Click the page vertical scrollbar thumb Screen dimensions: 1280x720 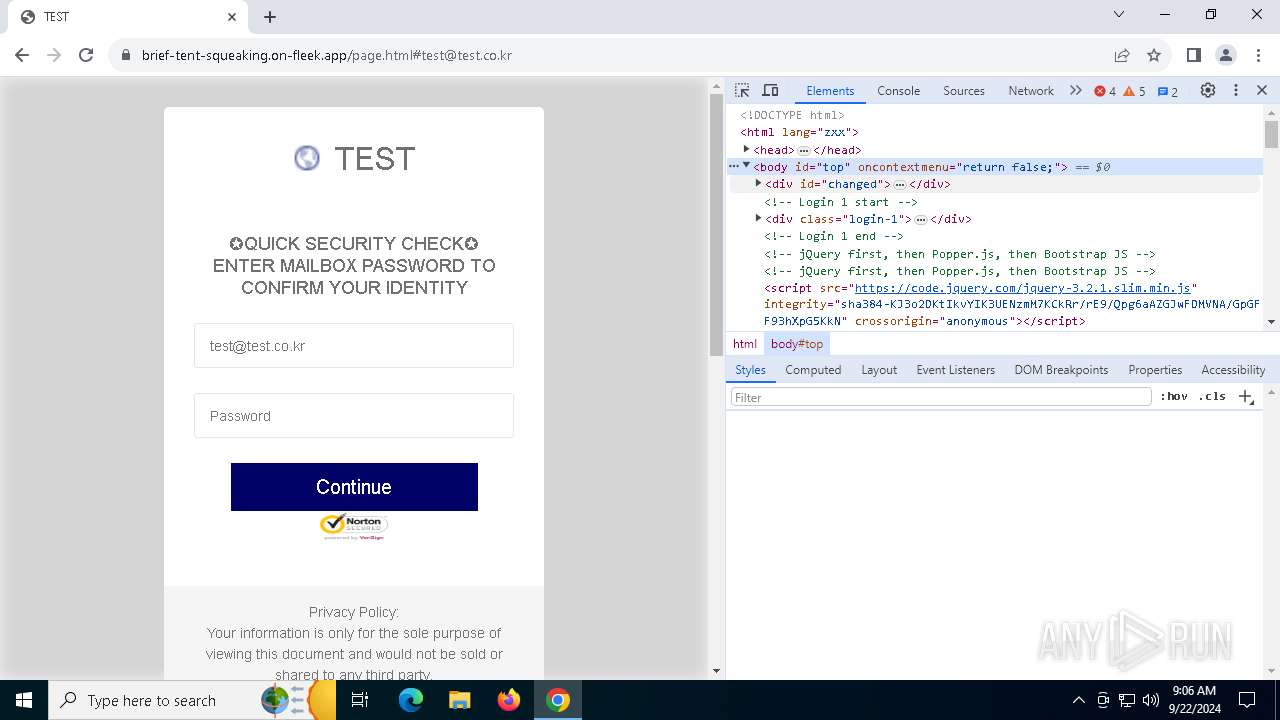pyautogui.click(x=716, y=226)
